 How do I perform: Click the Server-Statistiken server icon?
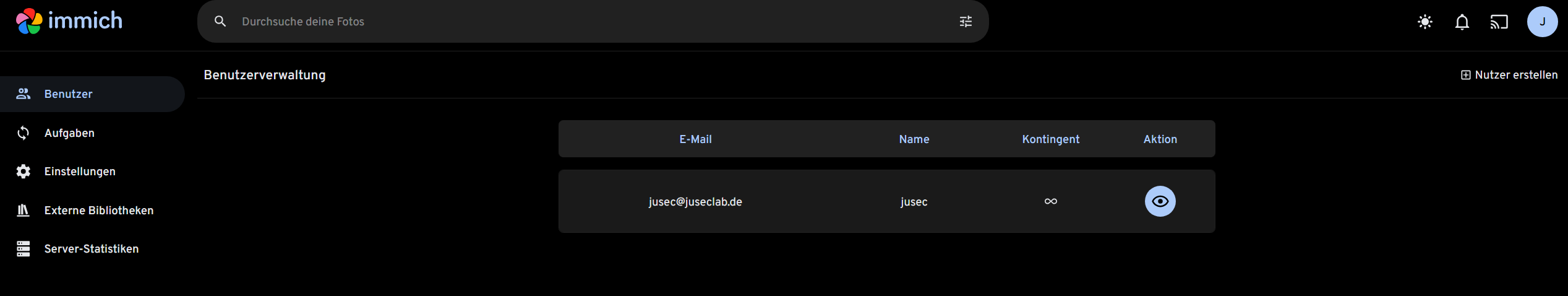click(24, 249)
